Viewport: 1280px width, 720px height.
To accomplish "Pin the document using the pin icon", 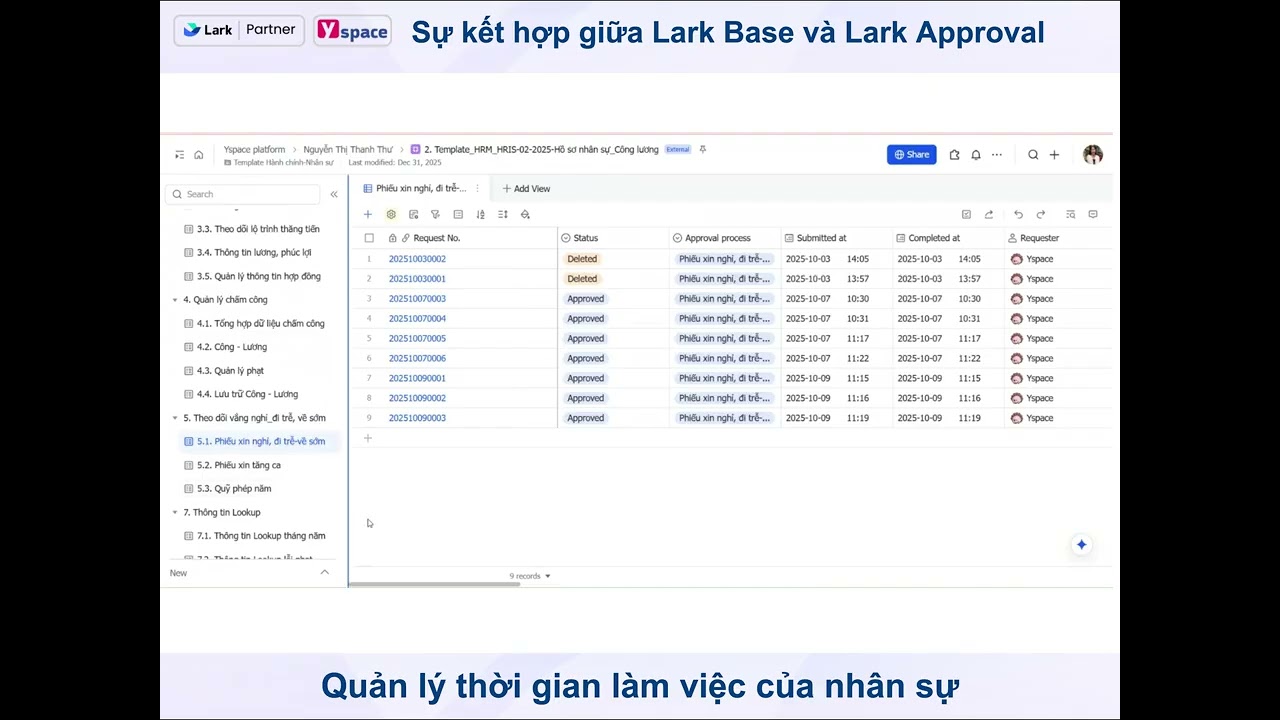I will (703, 149).
